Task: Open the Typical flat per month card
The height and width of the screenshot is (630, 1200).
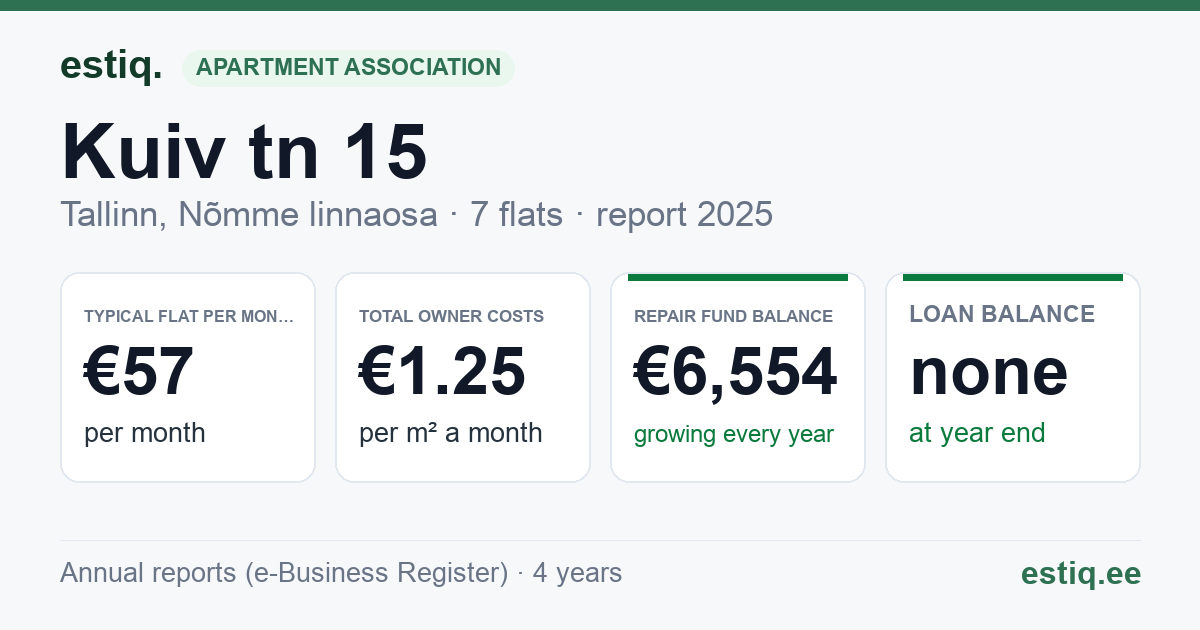Action: point(188,377)
